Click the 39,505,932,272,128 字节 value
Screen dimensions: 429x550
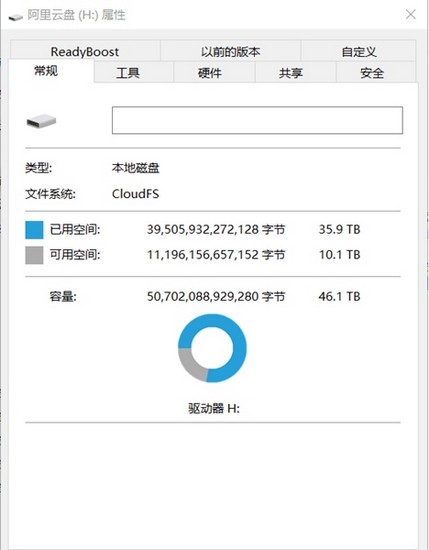pos(216,229)
